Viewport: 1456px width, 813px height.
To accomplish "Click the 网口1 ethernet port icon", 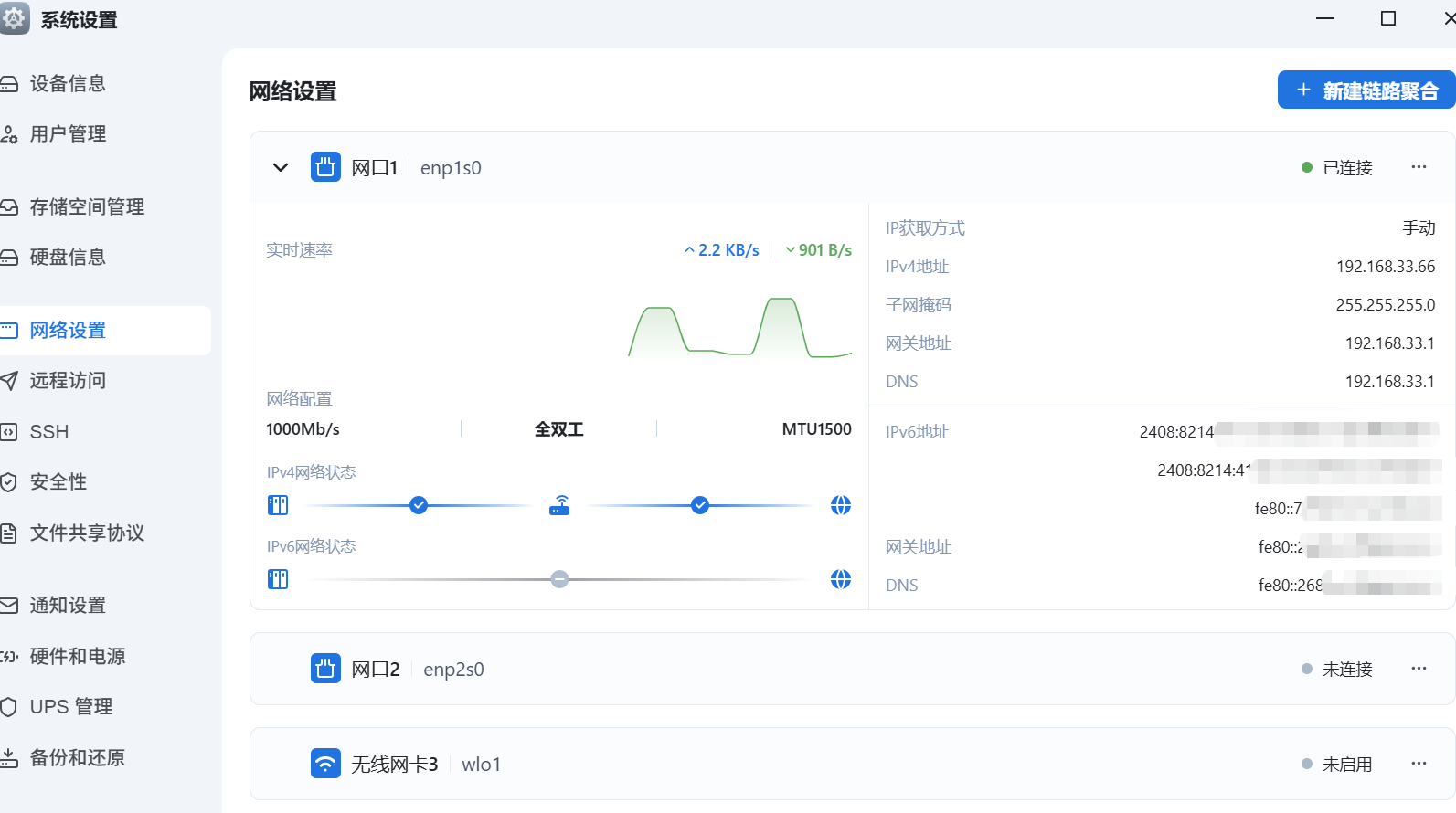I will click(325, 167).
